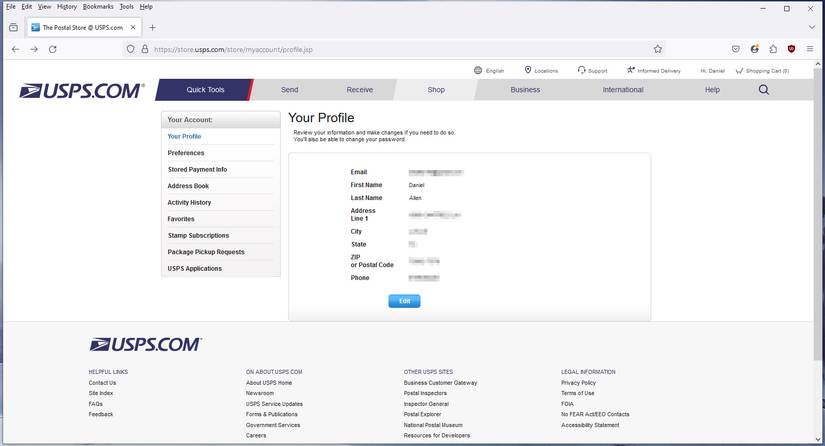Open the Shopping Cart icon
Viewport: 825px width, 446px height.
click(739, 71)
